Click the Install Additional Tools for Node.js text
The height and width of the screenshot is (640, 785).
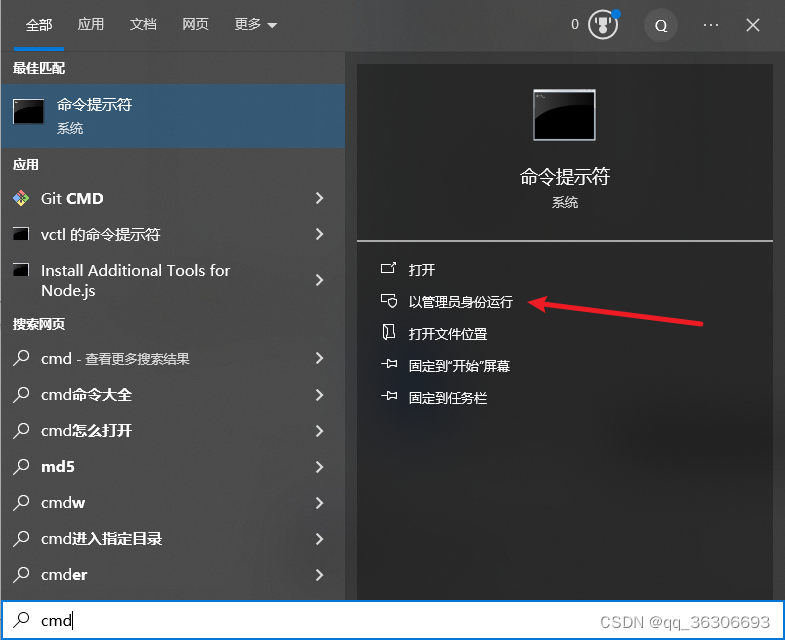point(135,280)
